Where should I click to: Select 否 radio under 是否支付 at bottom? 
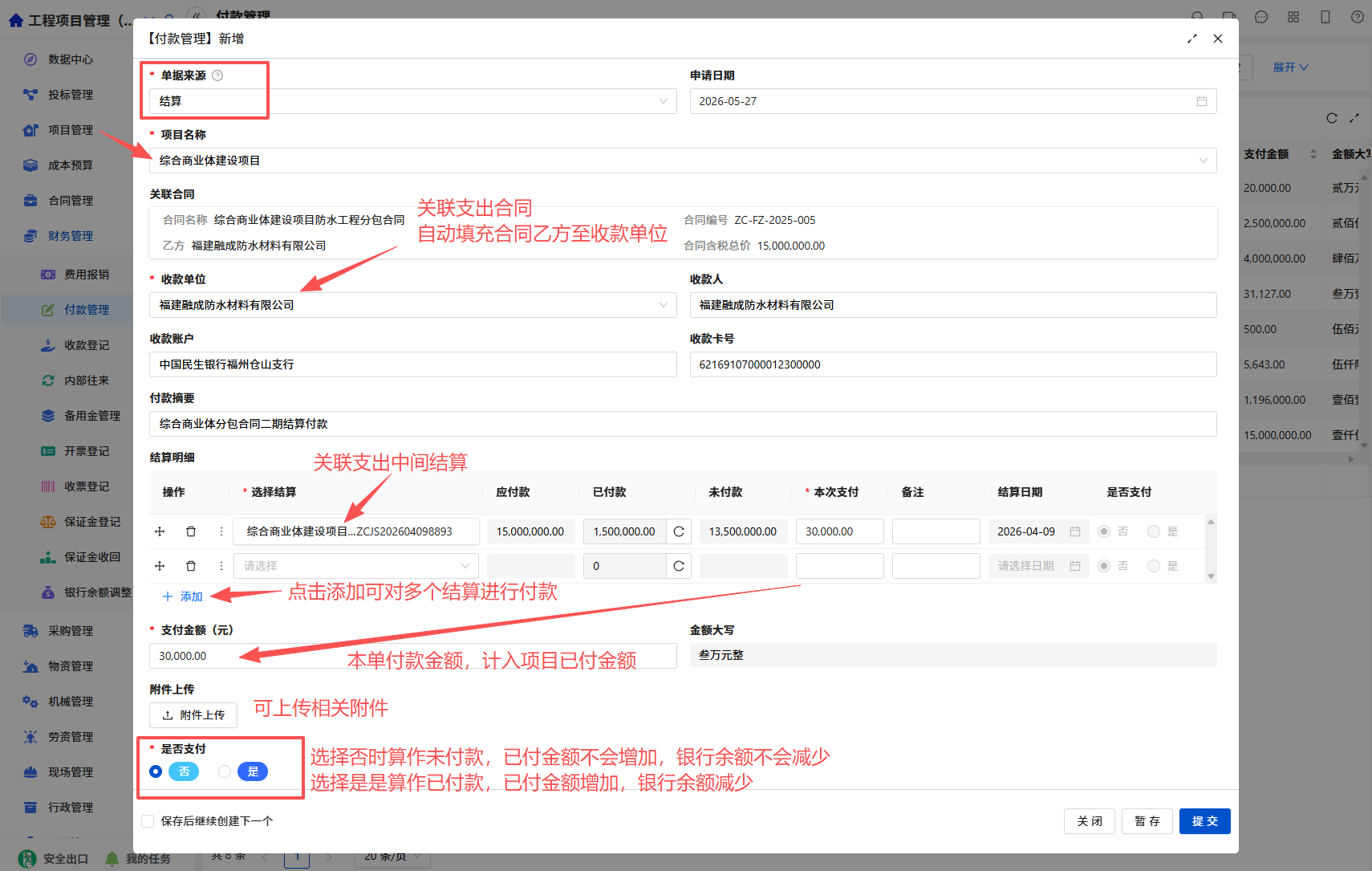(156, 771)
